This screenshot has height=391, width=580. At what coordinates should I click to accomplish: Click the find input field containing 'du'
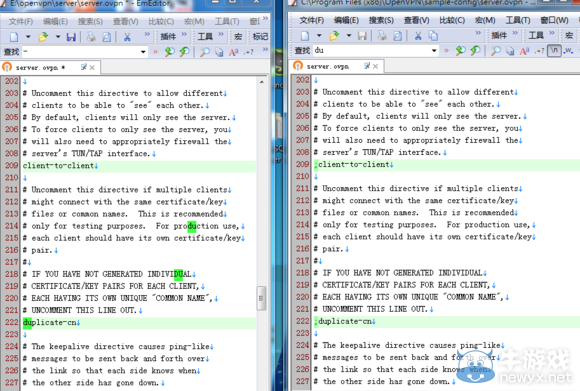tap(372, 51)
